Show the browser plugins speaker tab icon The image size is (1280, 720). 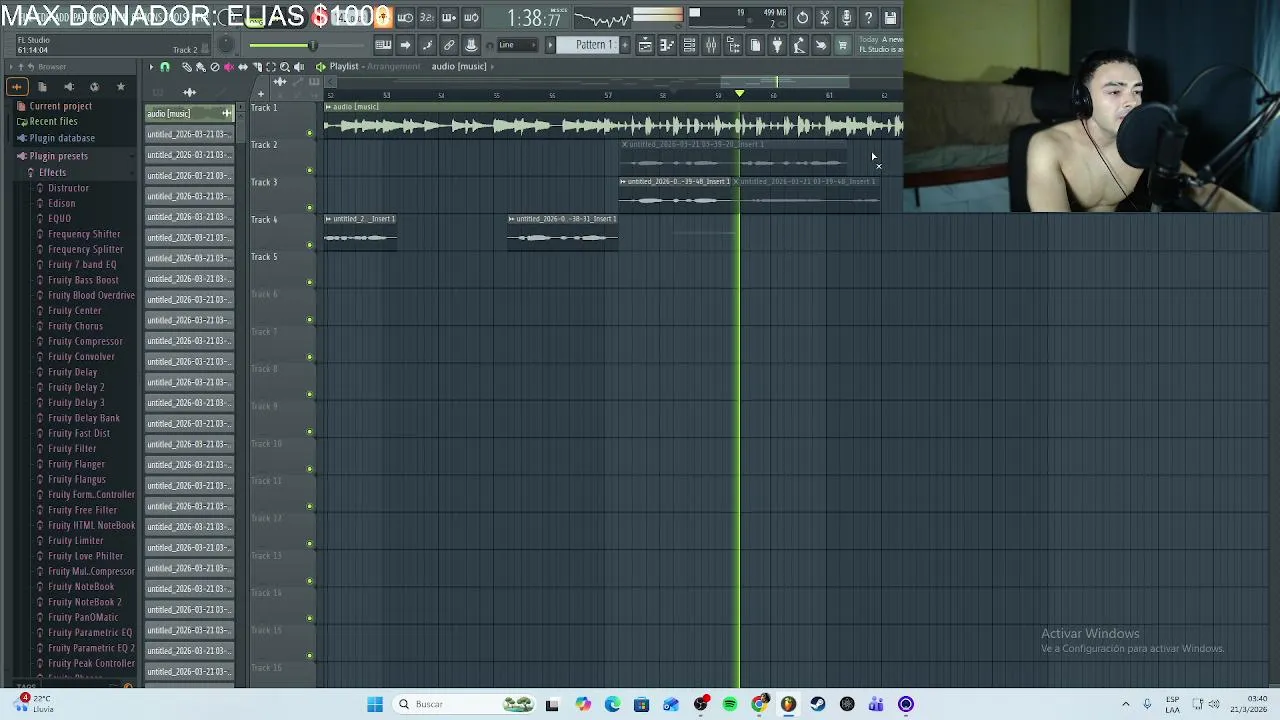click(68, 87)
